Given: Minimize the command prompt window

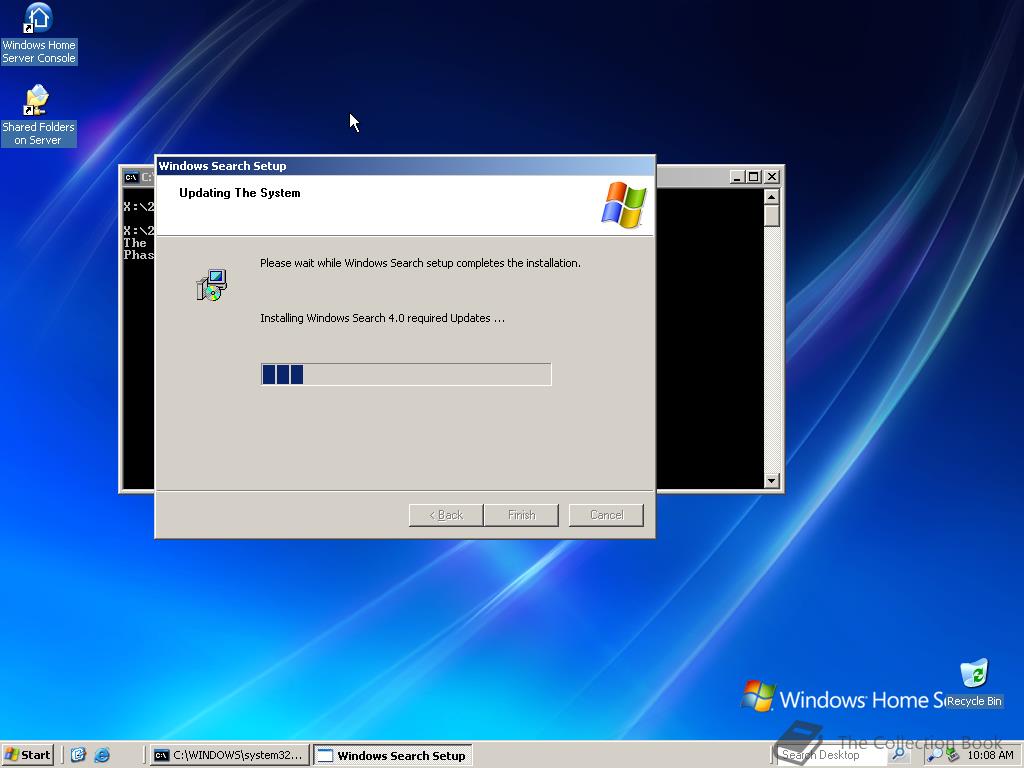Looking at the screenshot, I should click(737, 177).
